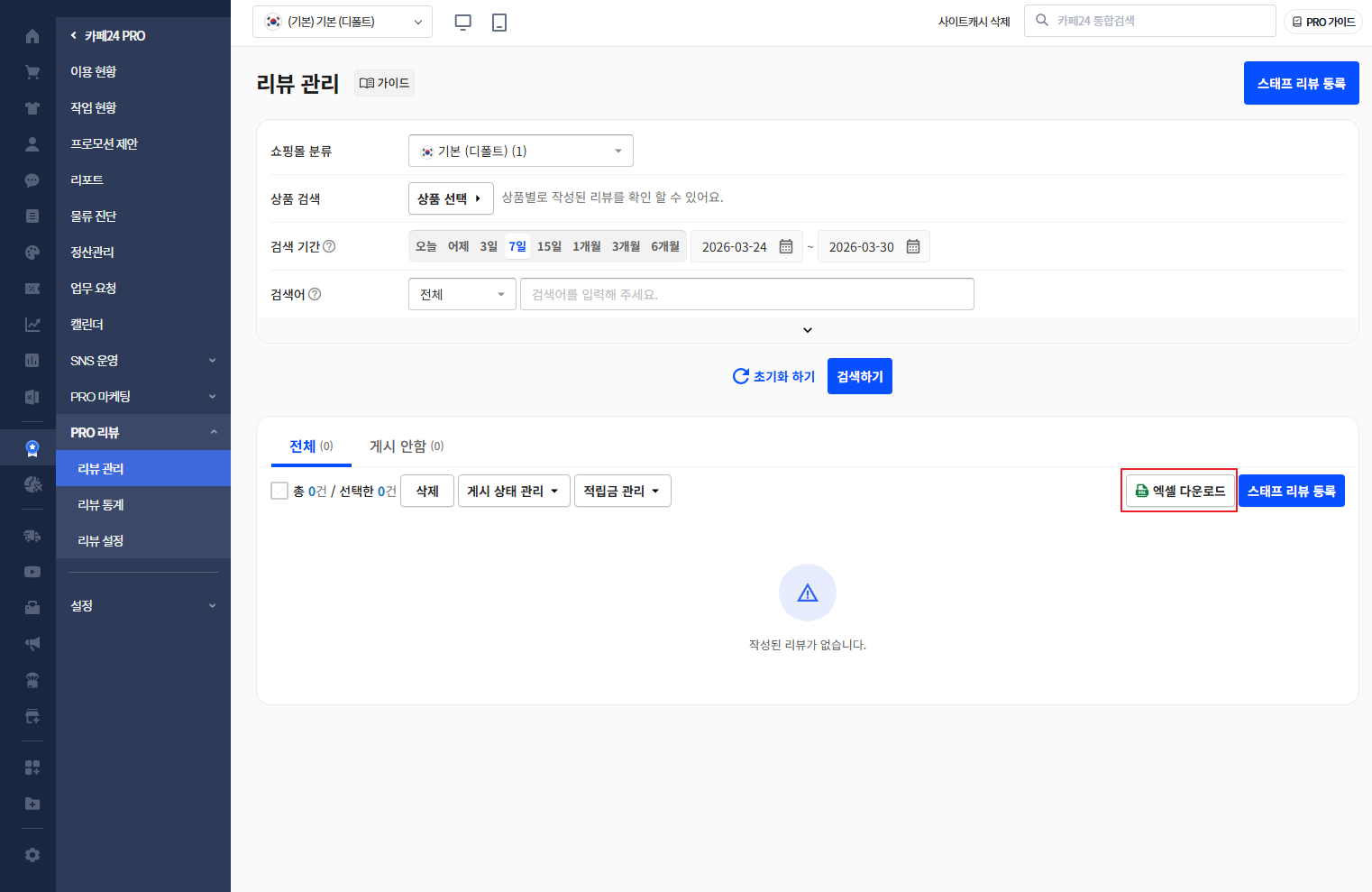The image size is (1372, 892).
Task: Click the 2026-03-24 start date field
Action: 746,246
